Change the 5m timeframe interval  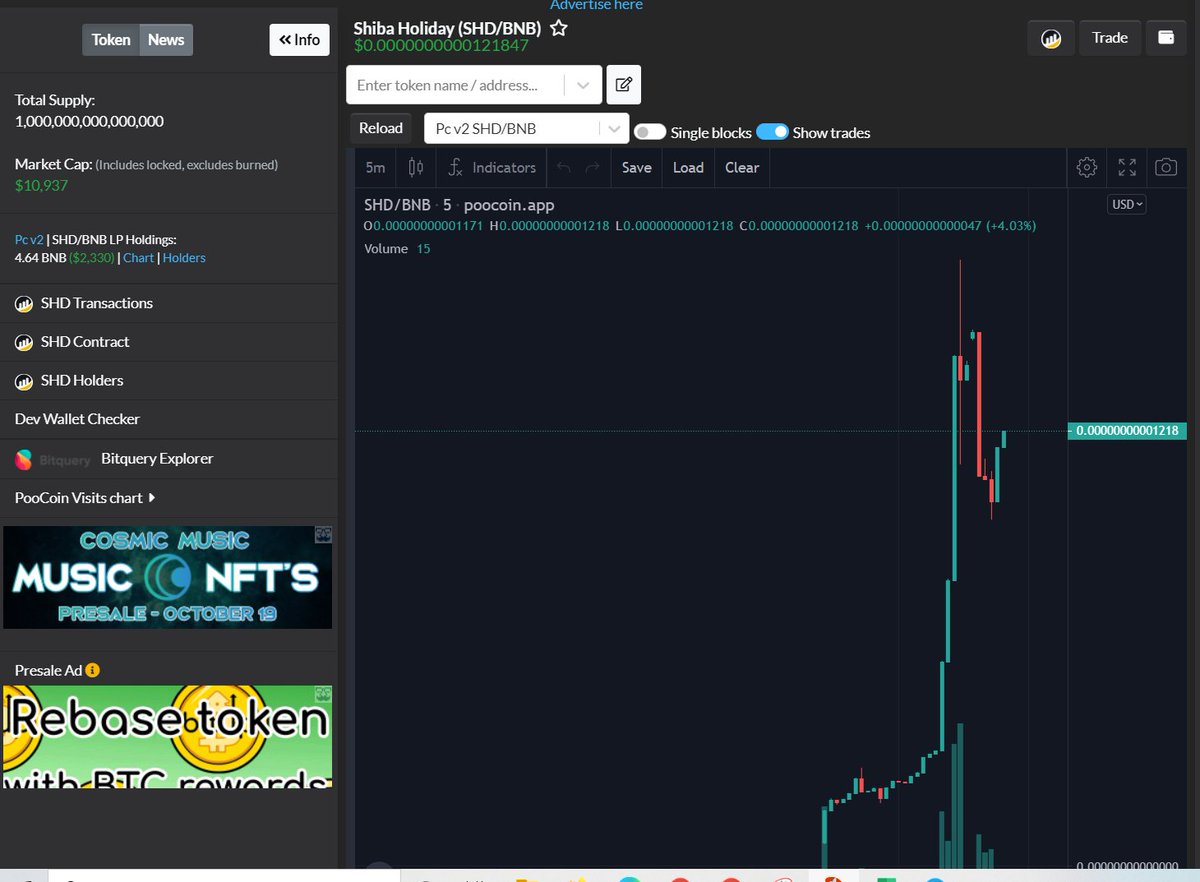point(376,167)
